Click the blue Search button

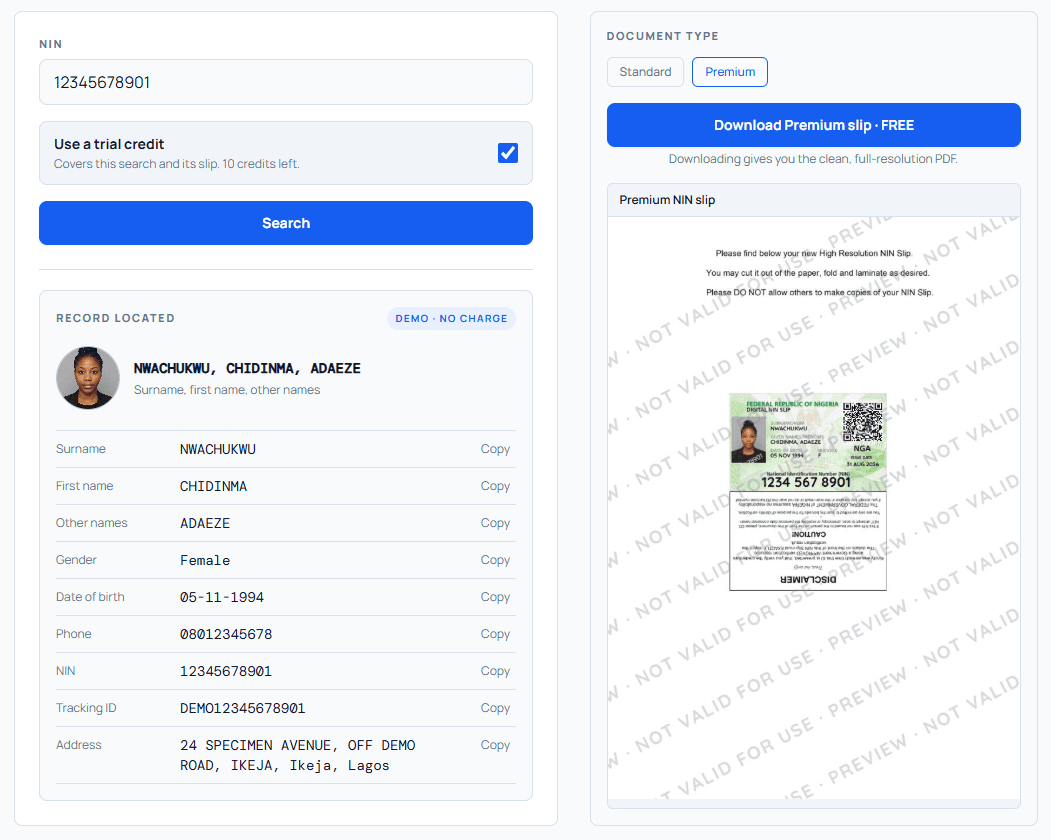286,223
